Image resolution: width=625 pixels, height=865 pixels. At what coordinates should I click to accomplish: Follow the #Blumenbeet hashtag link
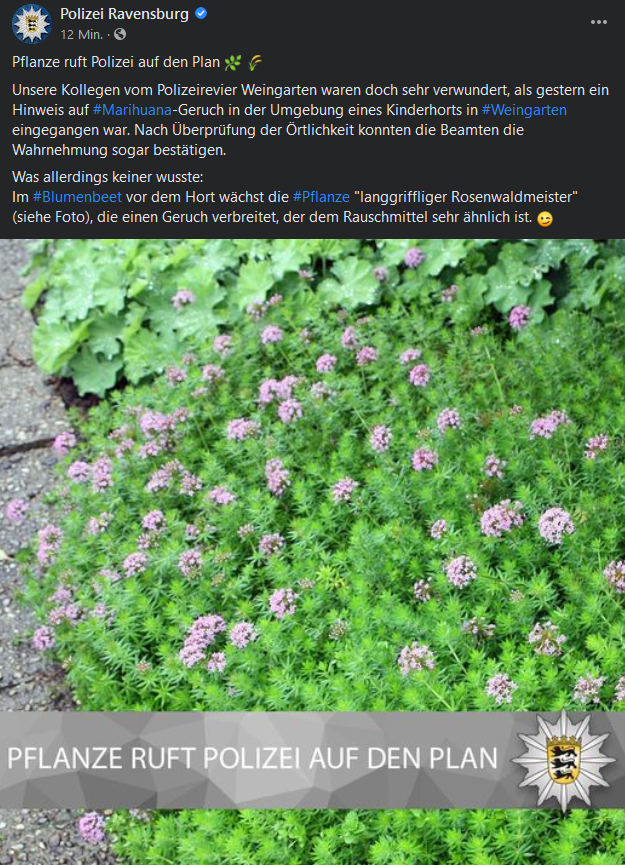(x=77, y=197)
